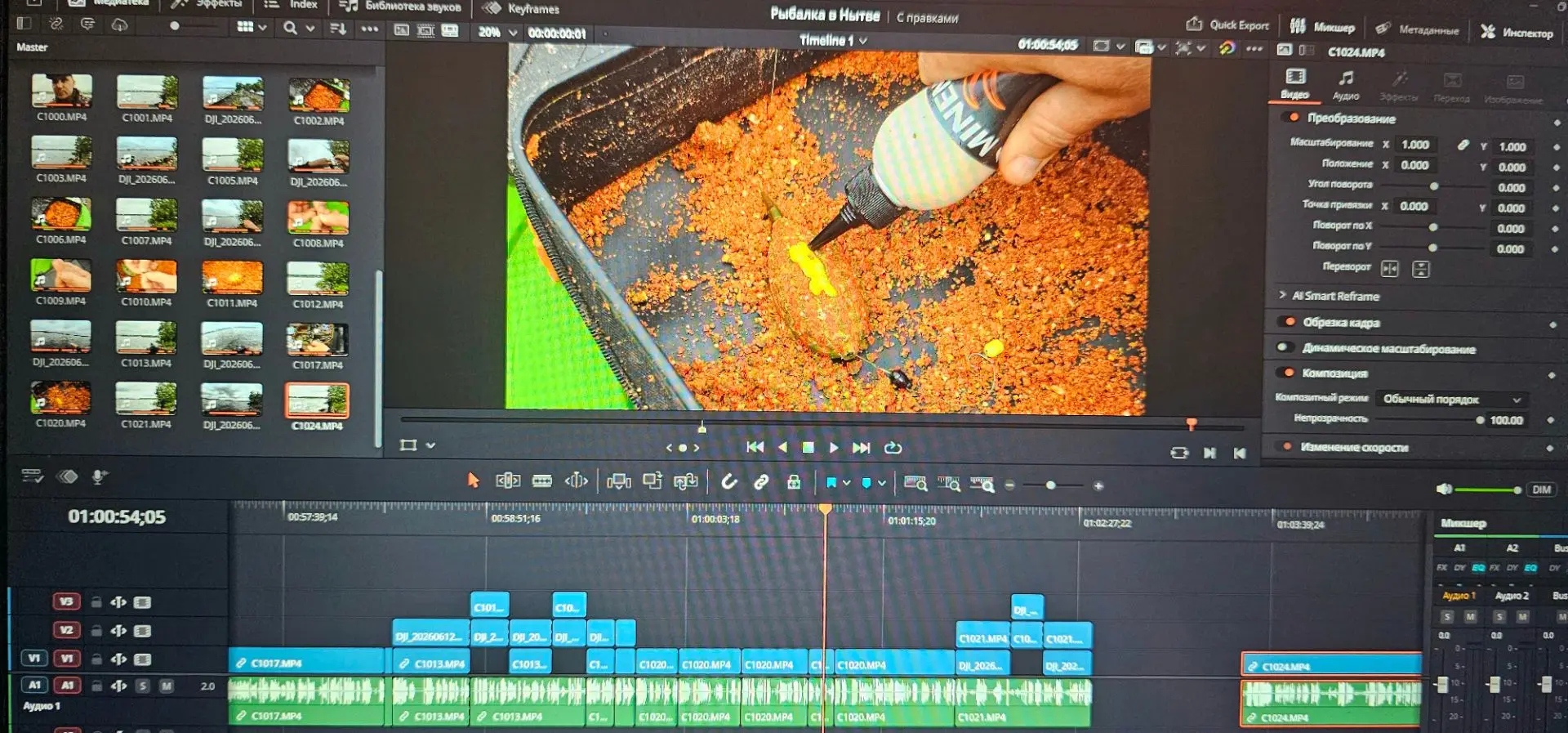Toggle timeline snapping magnet icon
The image size is (1568, 733).
(x=729, y=482)
